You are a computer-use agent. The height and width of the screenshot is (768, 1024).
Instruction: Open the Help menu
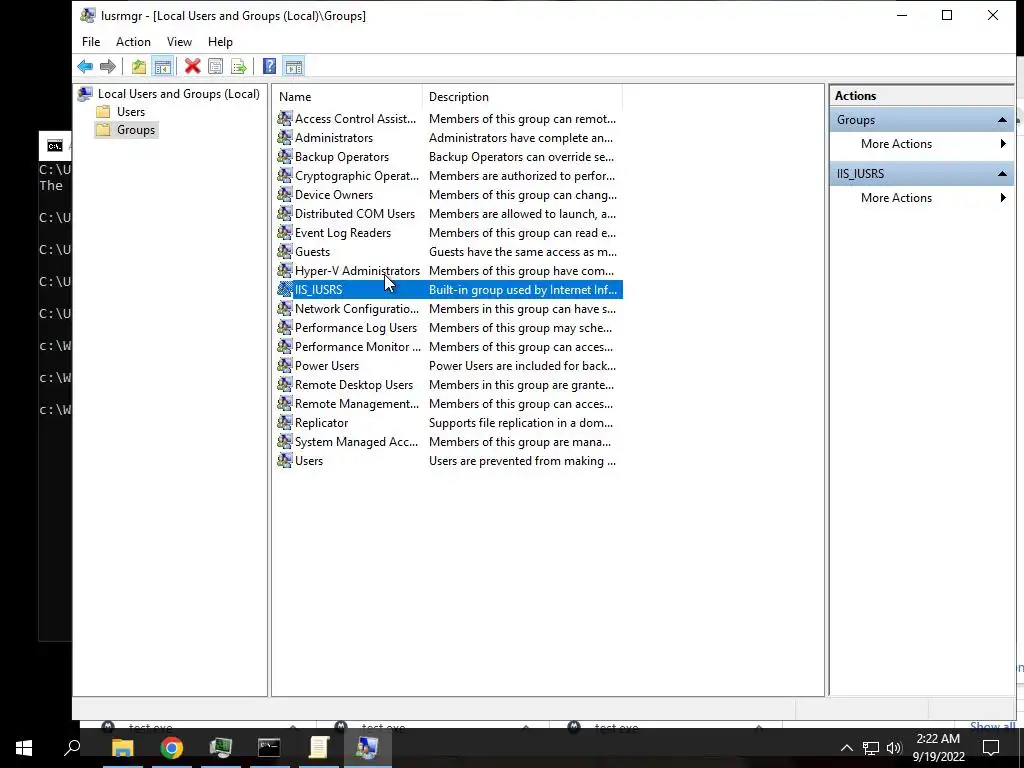point(220,42)
